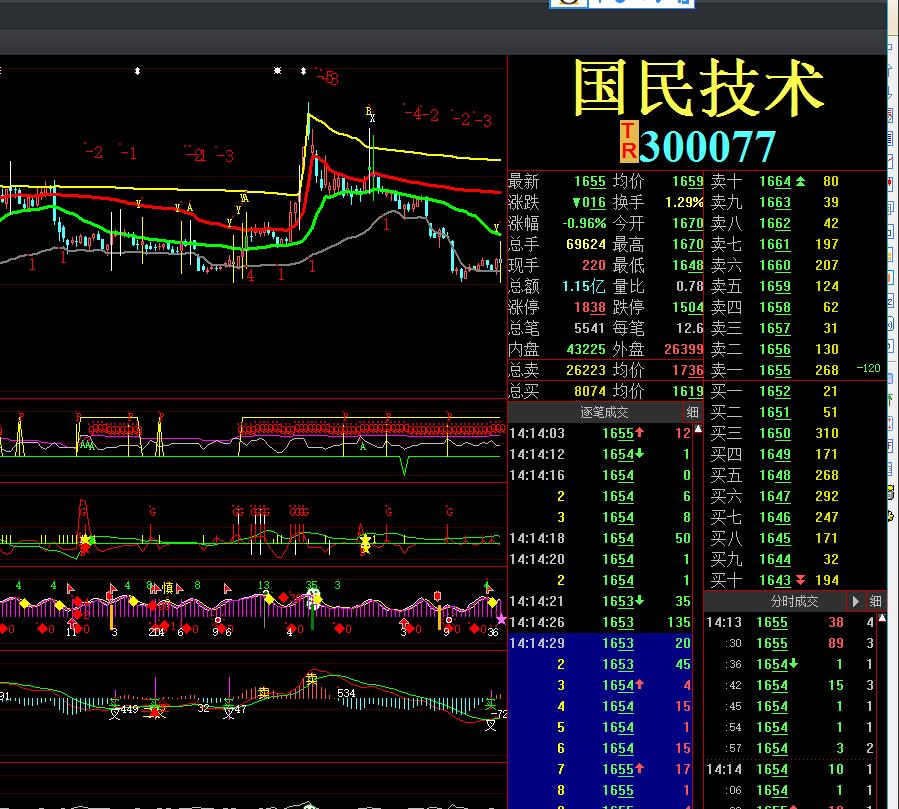
Task: Select the highlighted 14:14:29 tick trade row
Action: (600, 643)
